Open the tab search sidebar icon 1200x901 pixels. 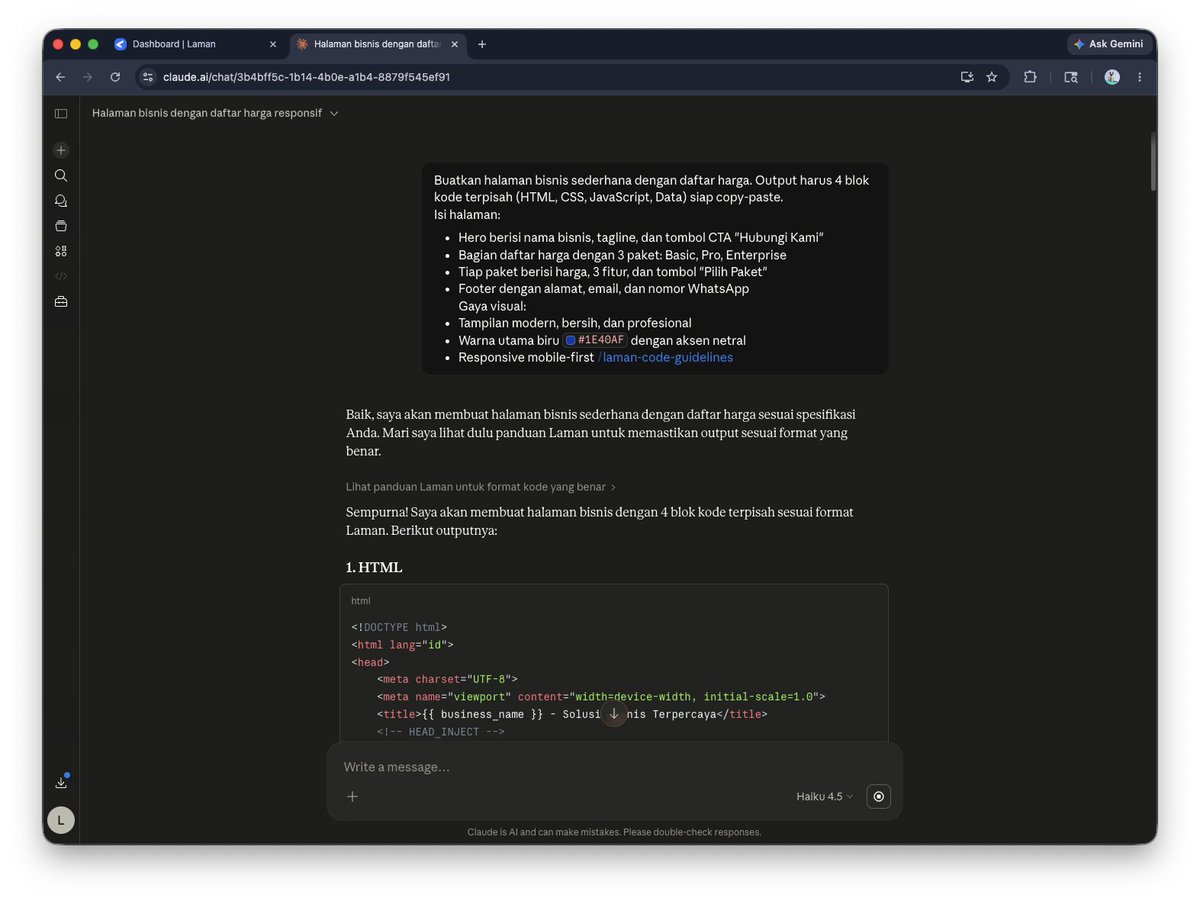[x=1071, y=77]
